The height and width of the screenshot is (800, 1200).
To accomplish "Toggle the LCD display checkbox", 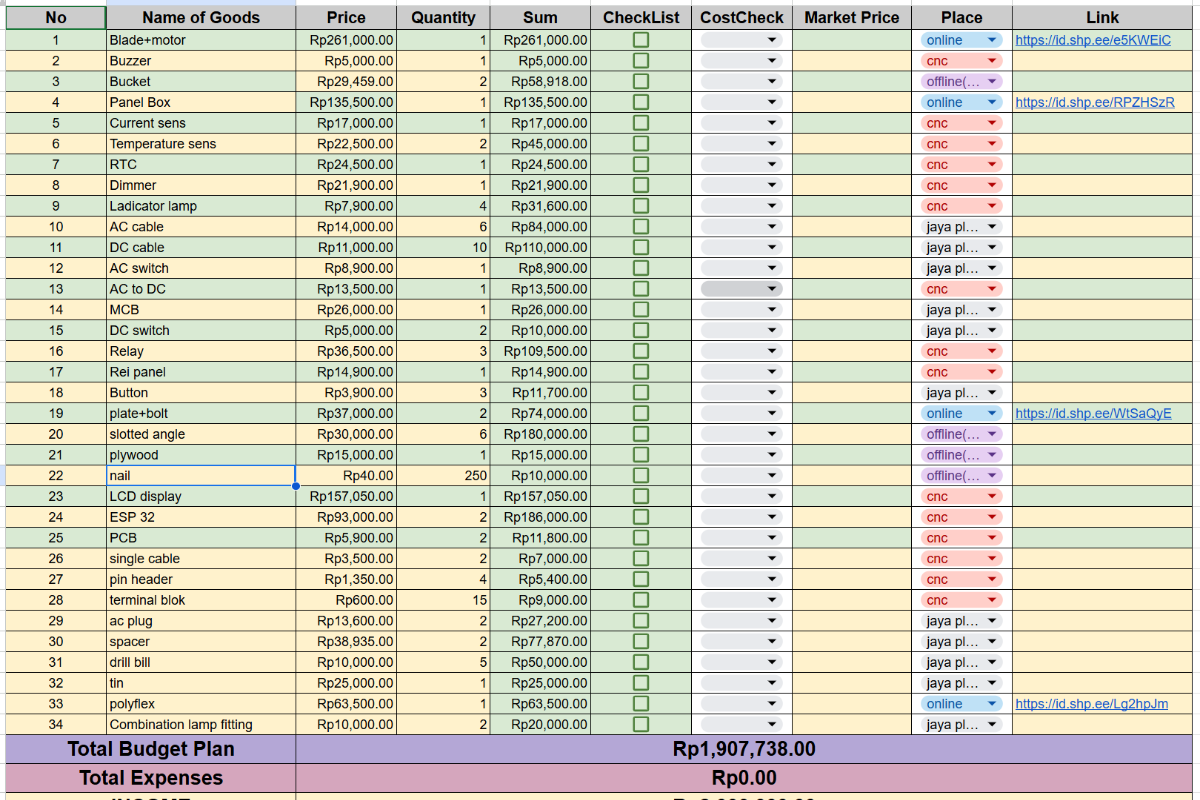I will [x=641, y=496].
